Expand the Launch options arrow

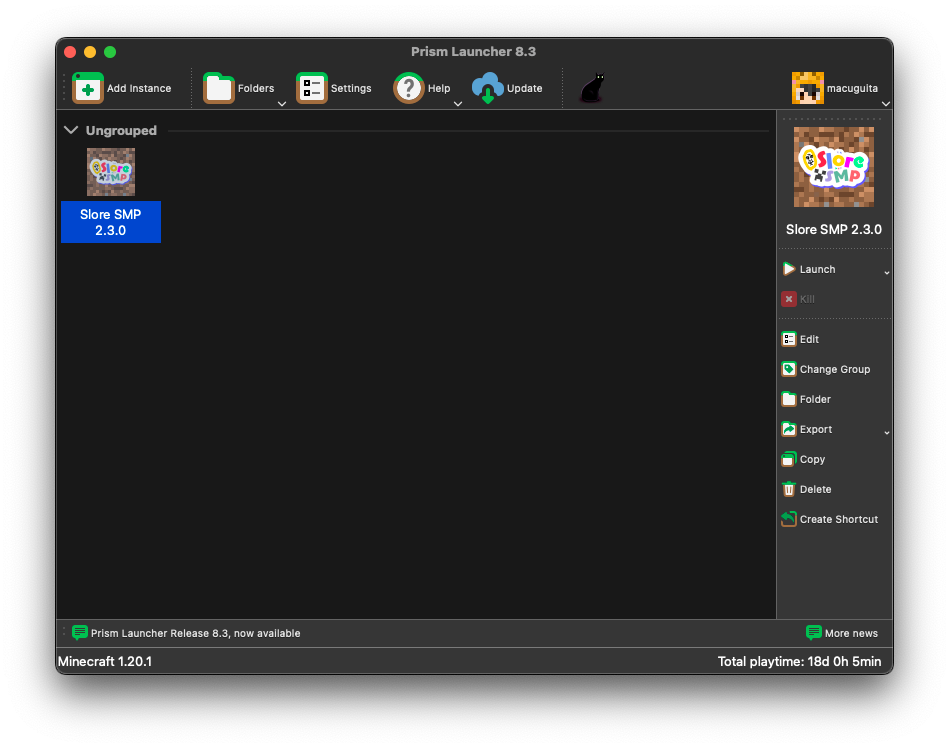tap(886, 272)
